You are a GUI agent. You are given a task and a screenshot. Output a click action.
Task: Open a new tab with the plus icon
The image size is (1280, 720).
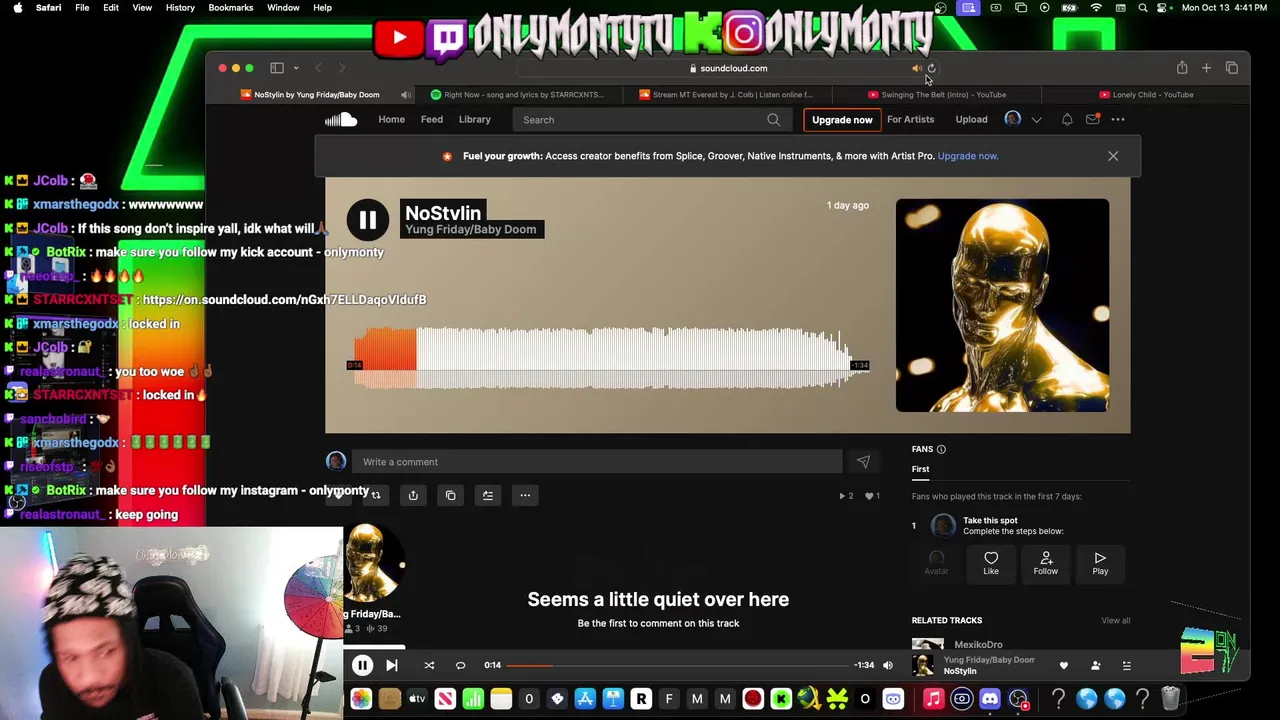[1206, 68]
